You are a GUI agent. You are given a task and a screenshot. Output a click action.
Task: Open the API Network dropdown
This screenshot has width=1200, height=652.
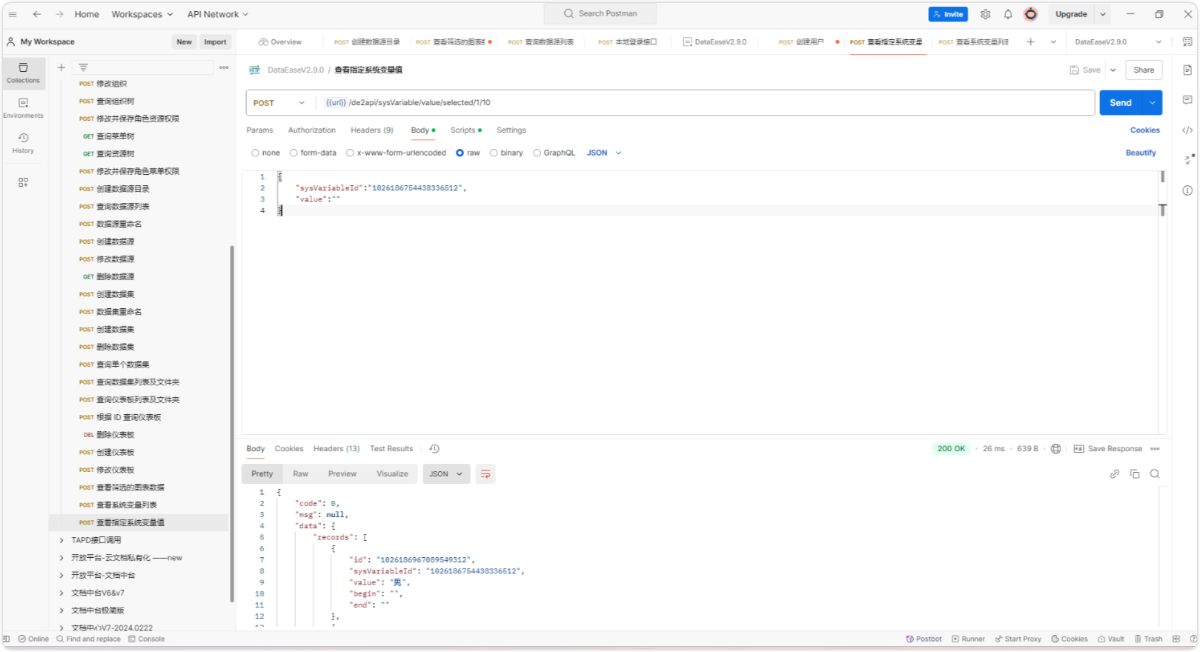click(218, 14)
